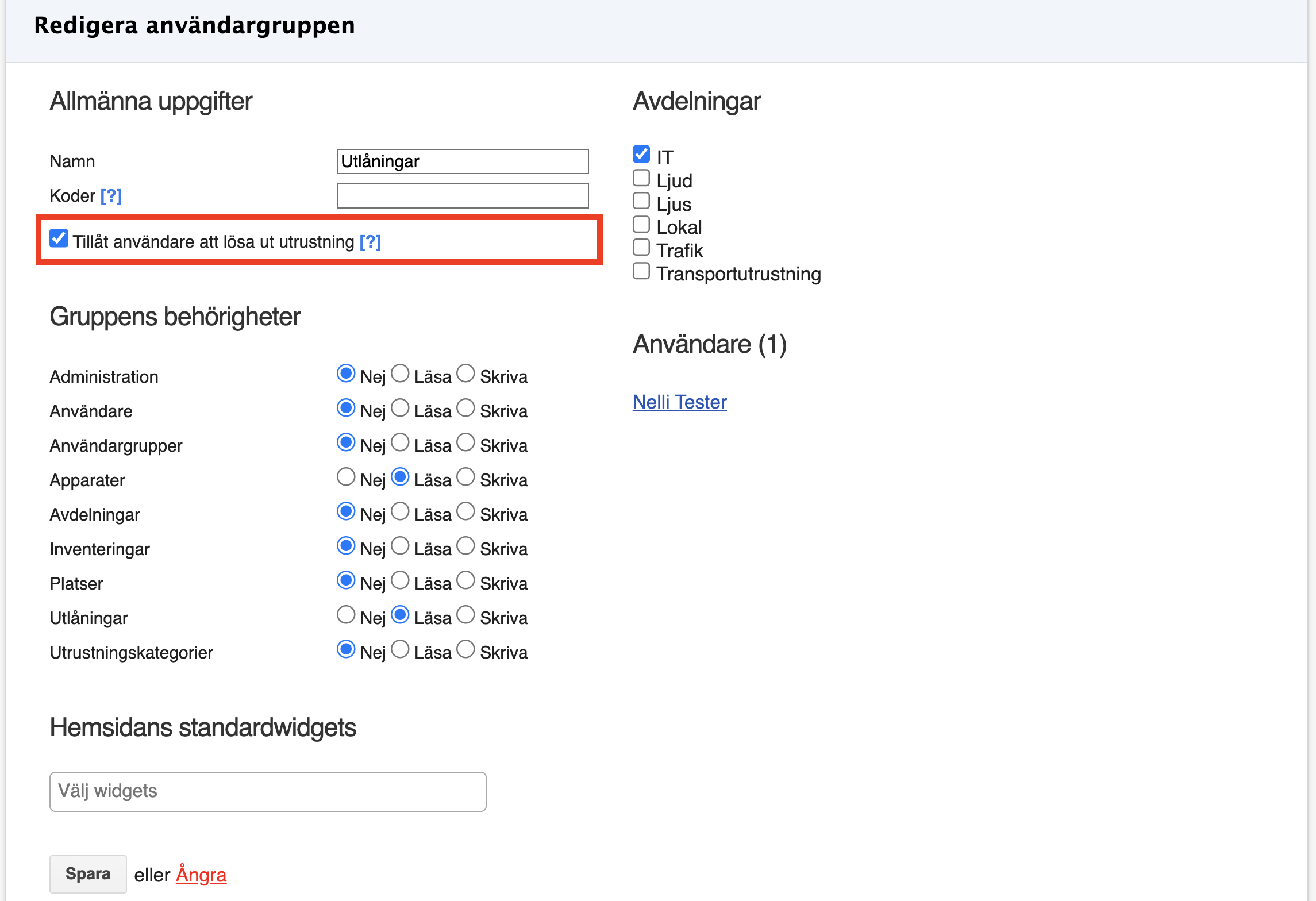Tick the Lokal department checkbox
The image size is (1316, 901).
[641, 224]
